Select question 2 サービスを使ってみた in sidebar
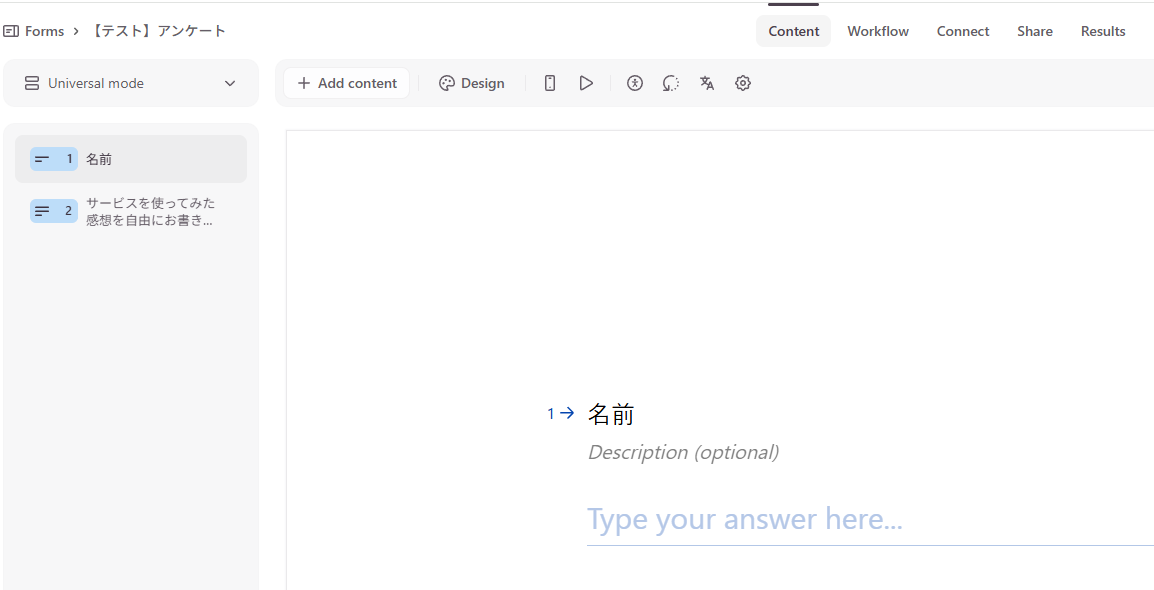 coord(150,211)
